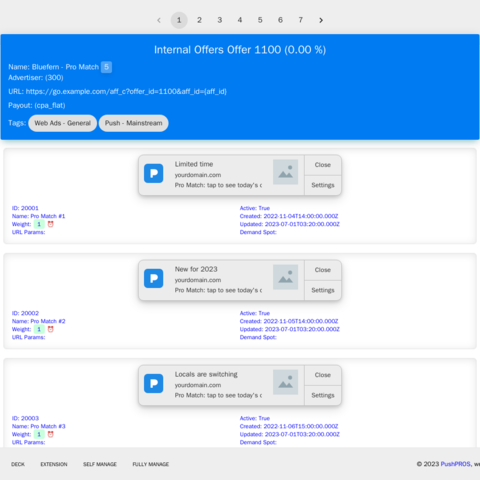Click weight badge 1 for Pro Match #1
This screenshot has width=480, height=480.
pos(39,224)
